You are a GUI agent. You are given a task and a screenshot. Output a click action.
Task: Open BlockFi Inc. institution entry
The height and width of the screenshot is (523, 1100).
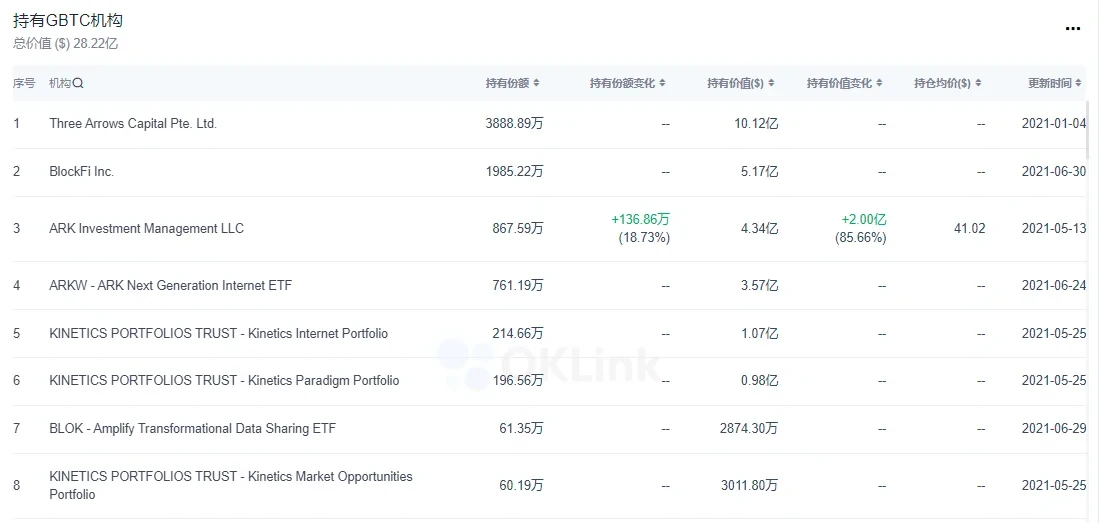(82, 172)
